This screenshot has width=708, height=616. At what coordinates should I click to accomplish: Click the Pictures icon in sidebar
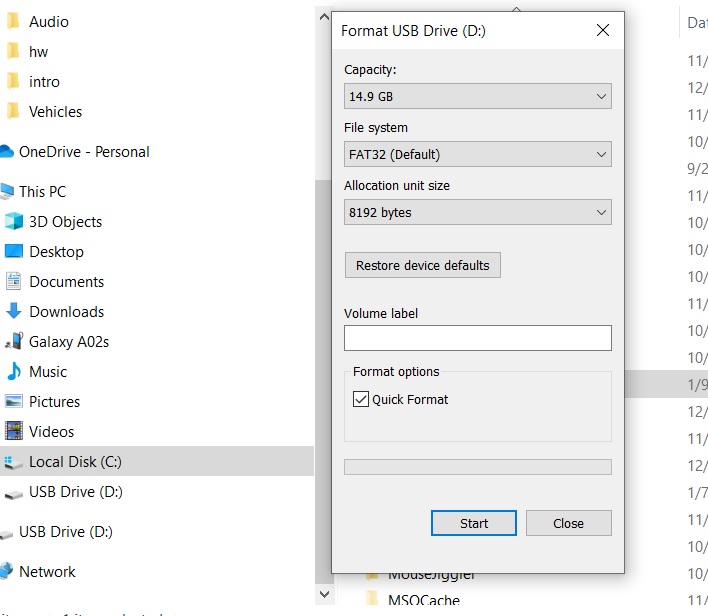coord(14,402)
